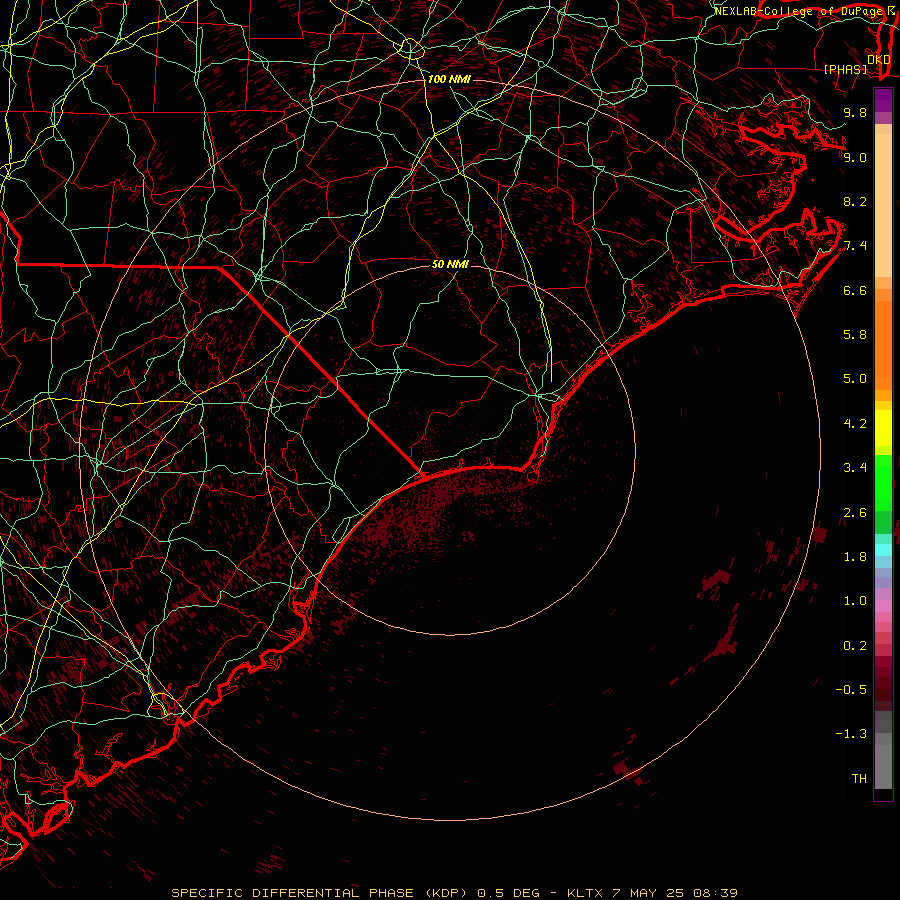Pick the solid orange segment of the color bar

point(883,346)
